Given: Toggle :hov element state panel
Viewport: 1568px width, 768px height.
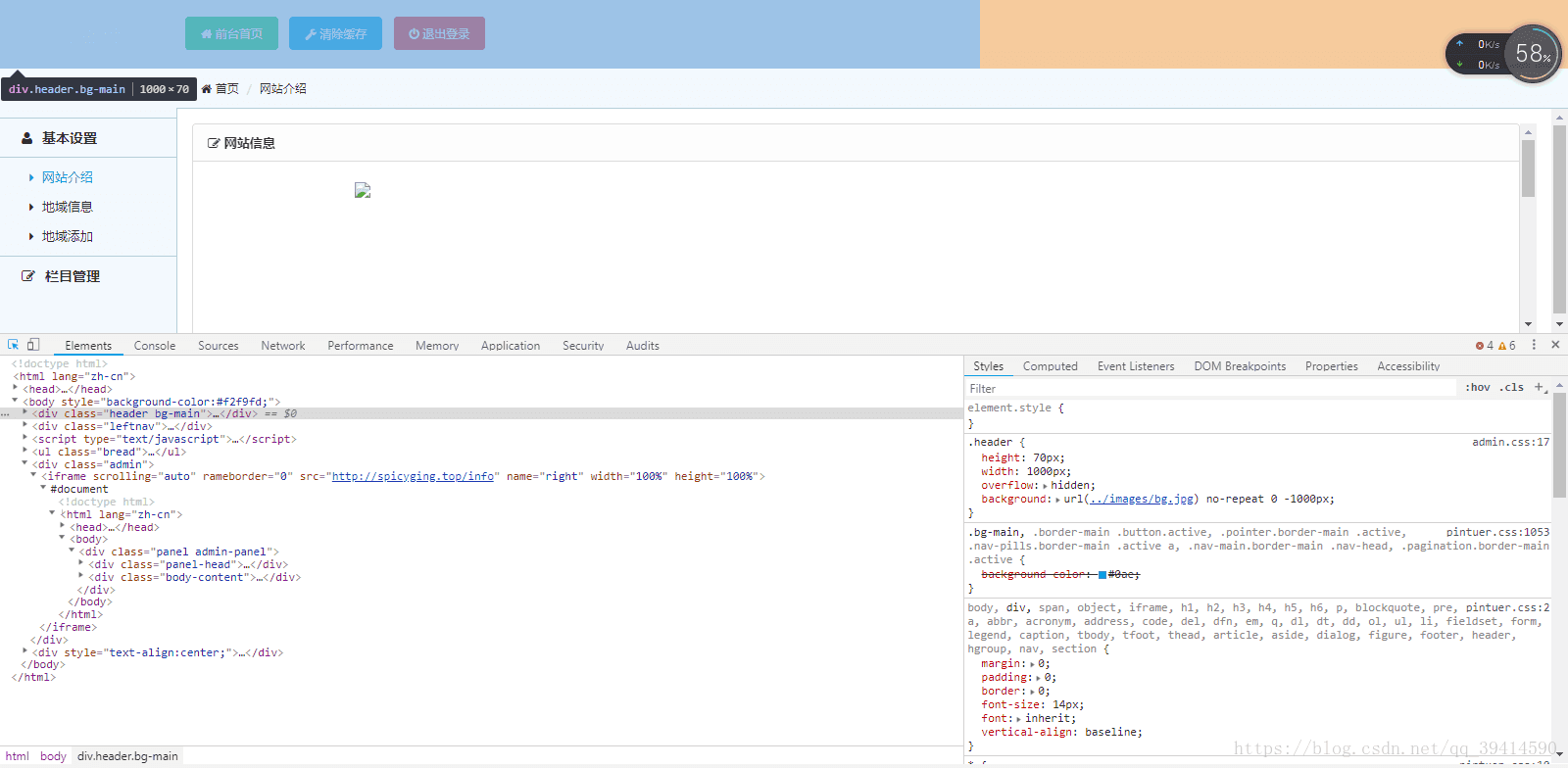Looking at the screenshot, I should [1478, 388].
